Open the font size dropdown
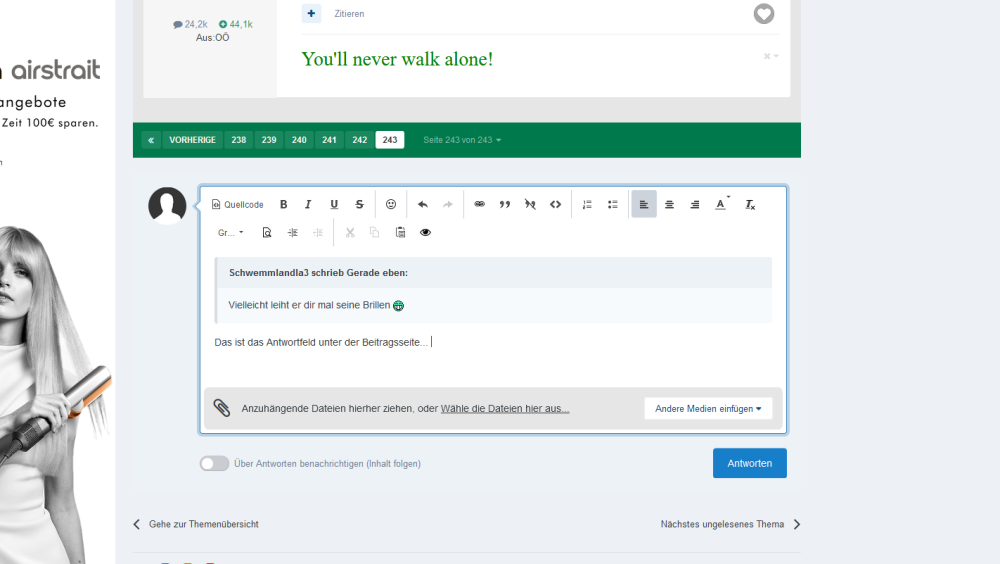The width and height of the screenshot is (1000, 564). 230,232
